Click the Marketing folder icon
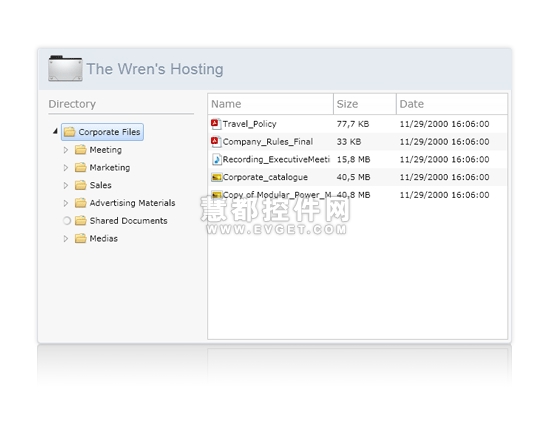This screenshot has height=430, width=550. pos(80,167)
